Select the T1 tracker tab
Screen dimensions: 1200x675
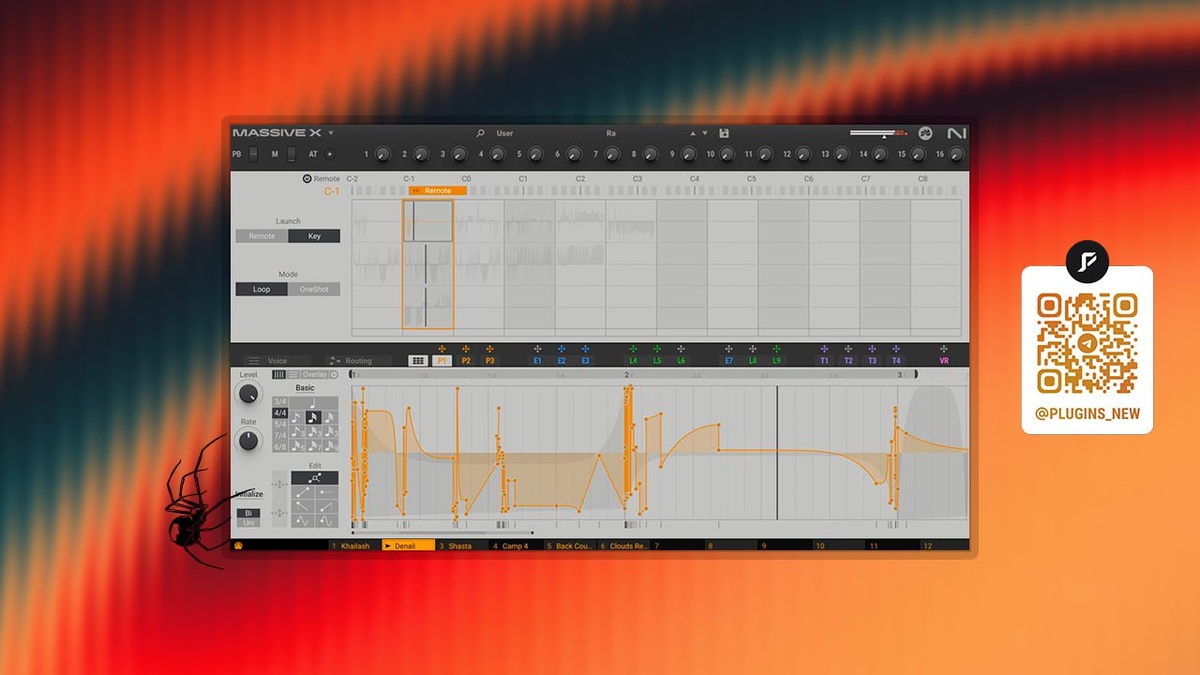824,361
